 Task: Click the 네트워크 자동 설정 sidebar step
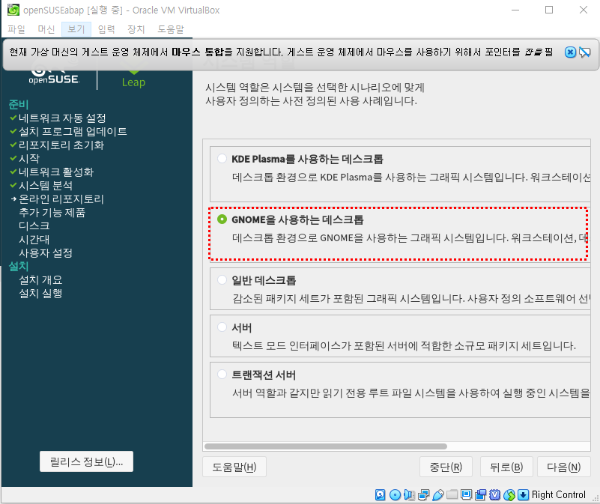click(62, 118)
